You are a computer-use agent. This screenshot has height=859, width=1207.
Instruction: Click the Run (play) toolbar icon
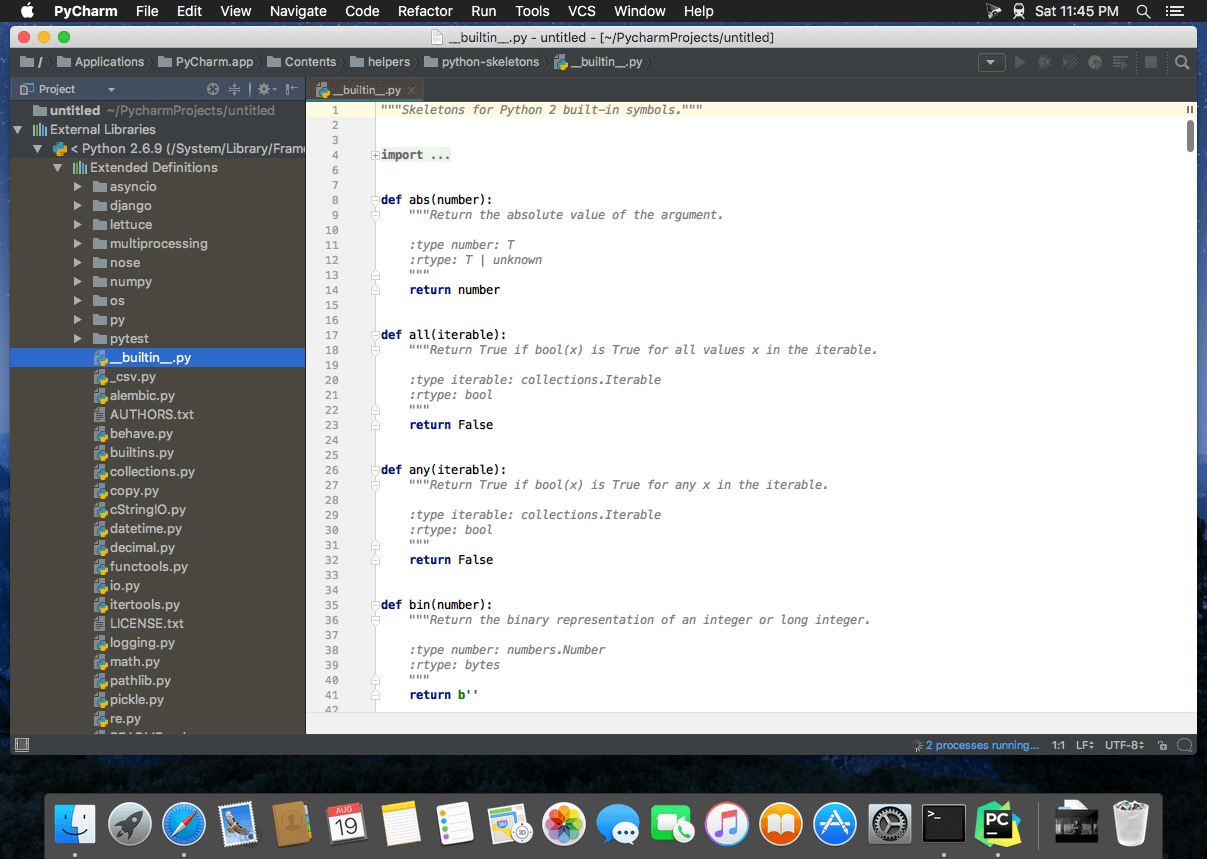click(x=1019, y=62)
